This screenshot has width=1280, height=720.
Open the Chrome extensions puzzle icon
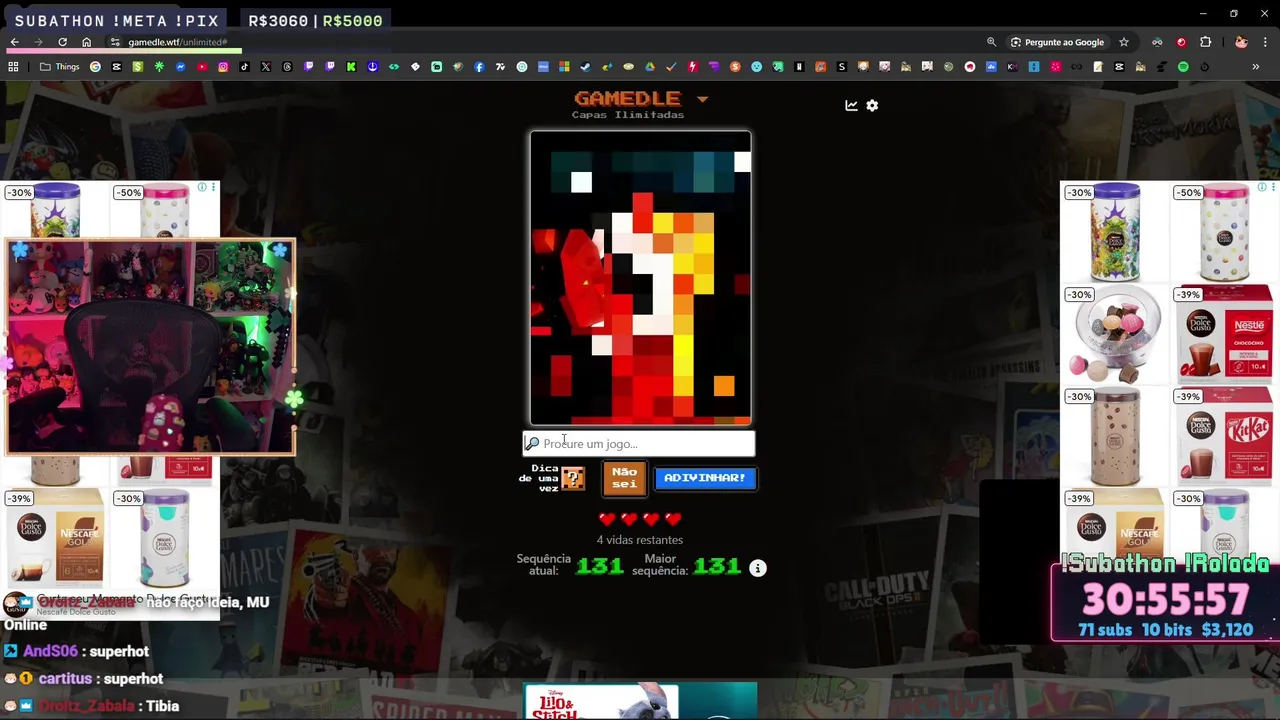pos(1205,42)
